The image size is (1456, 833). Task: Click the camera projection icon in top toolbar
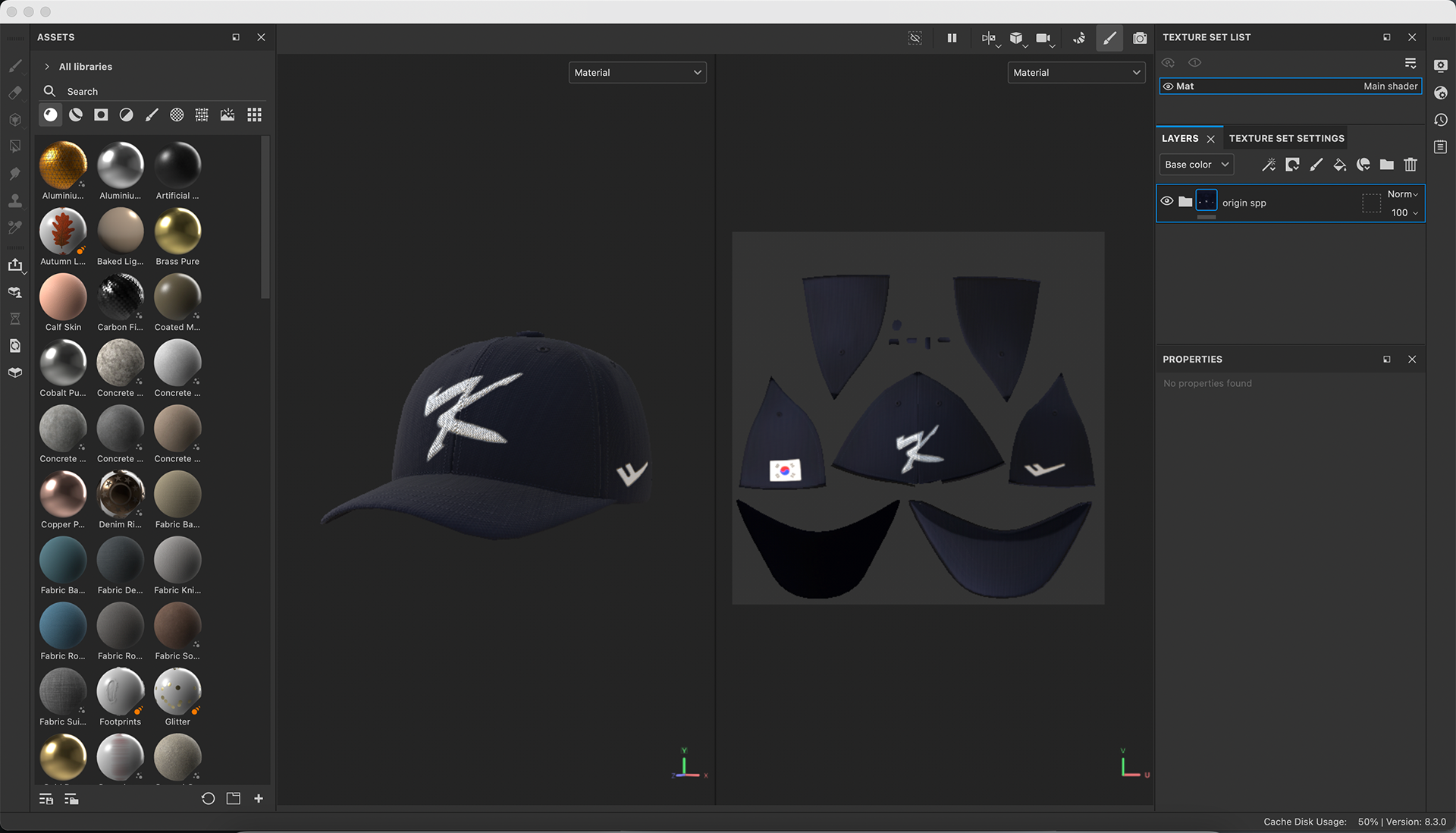point(1043,38)
